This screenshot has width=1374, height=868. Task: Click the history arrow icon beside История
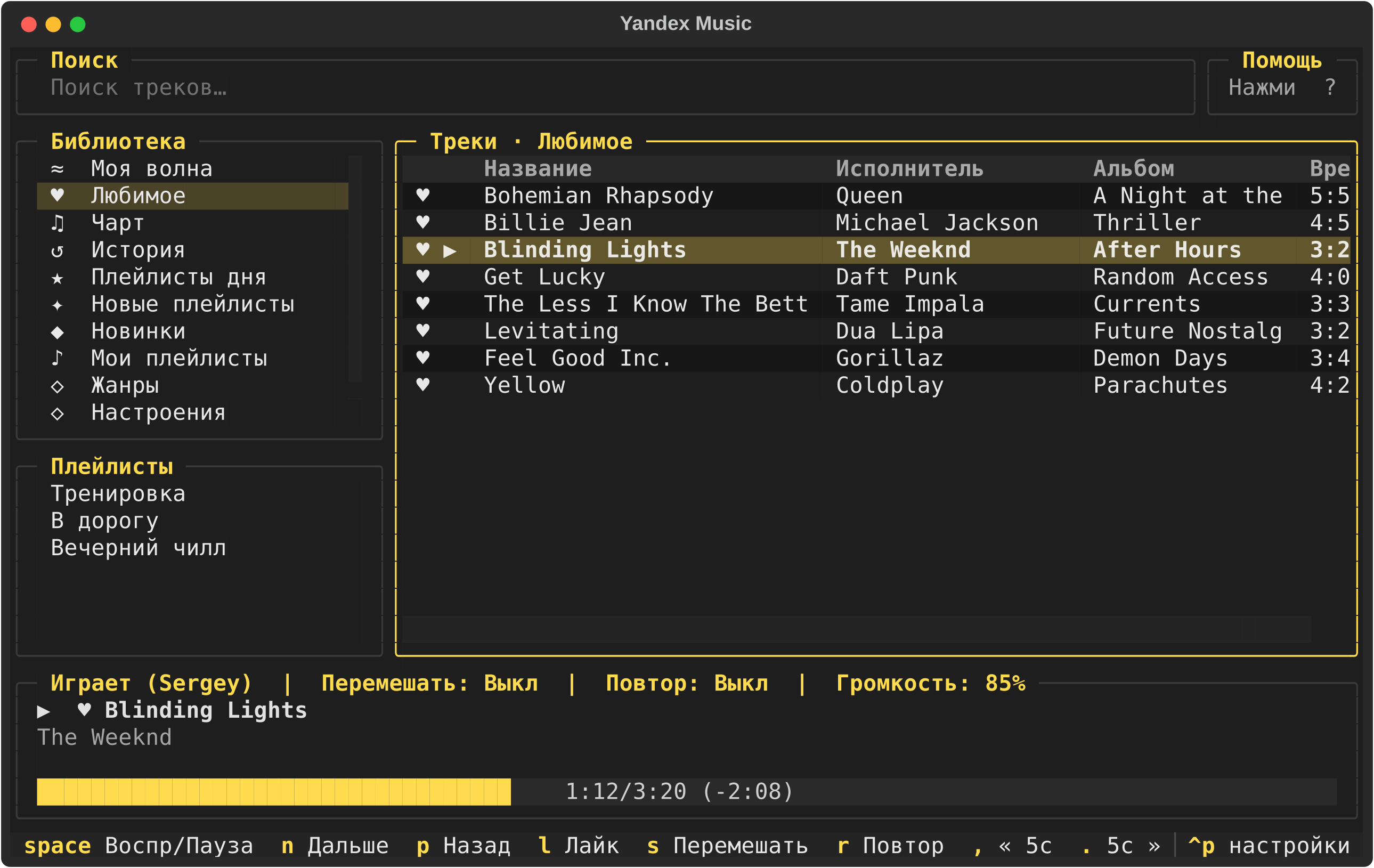pyautogui.click(x=57, y=250)
